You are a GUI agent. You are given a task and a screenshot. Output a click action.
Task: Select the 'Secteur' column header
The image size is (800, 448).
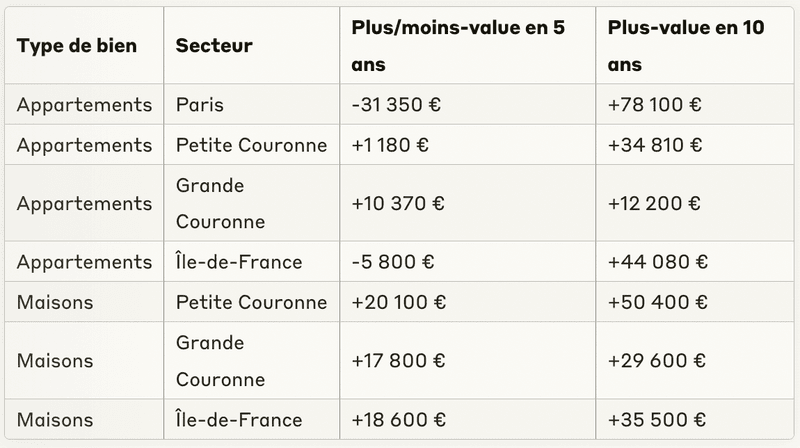(214, 46)
